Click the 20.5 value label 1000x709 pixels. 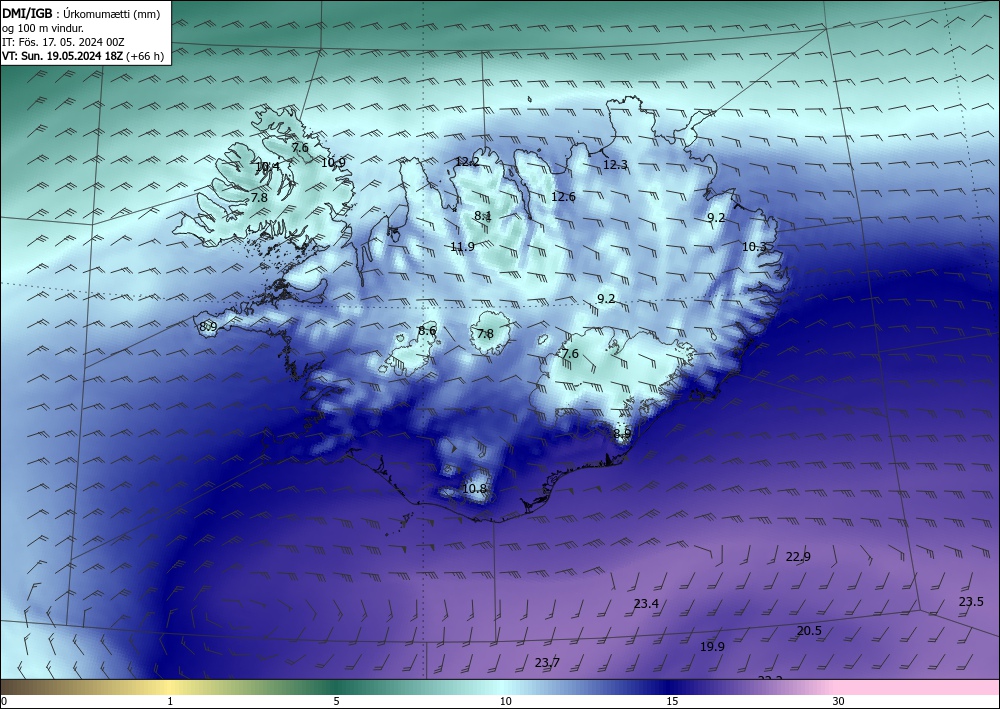click(809, 631)
